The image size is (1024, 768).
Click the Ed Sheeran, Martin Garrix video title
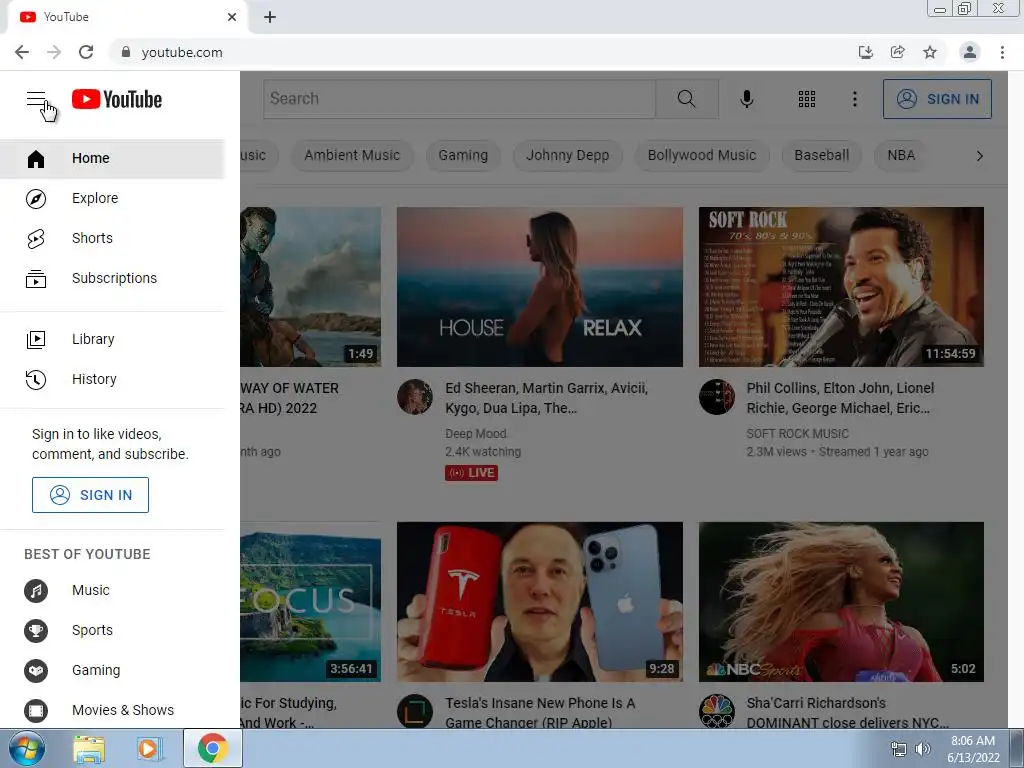(547, 398)
